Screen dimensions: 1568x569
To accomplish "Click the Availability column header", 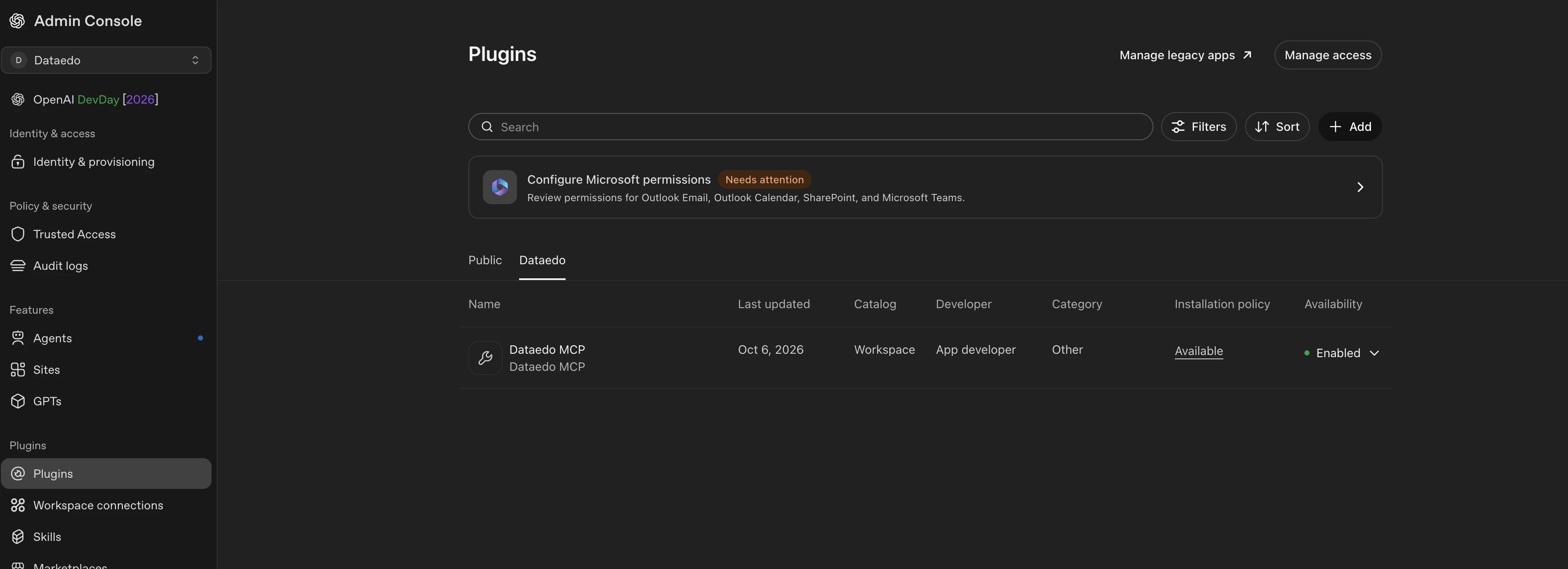I will 1333,304.
